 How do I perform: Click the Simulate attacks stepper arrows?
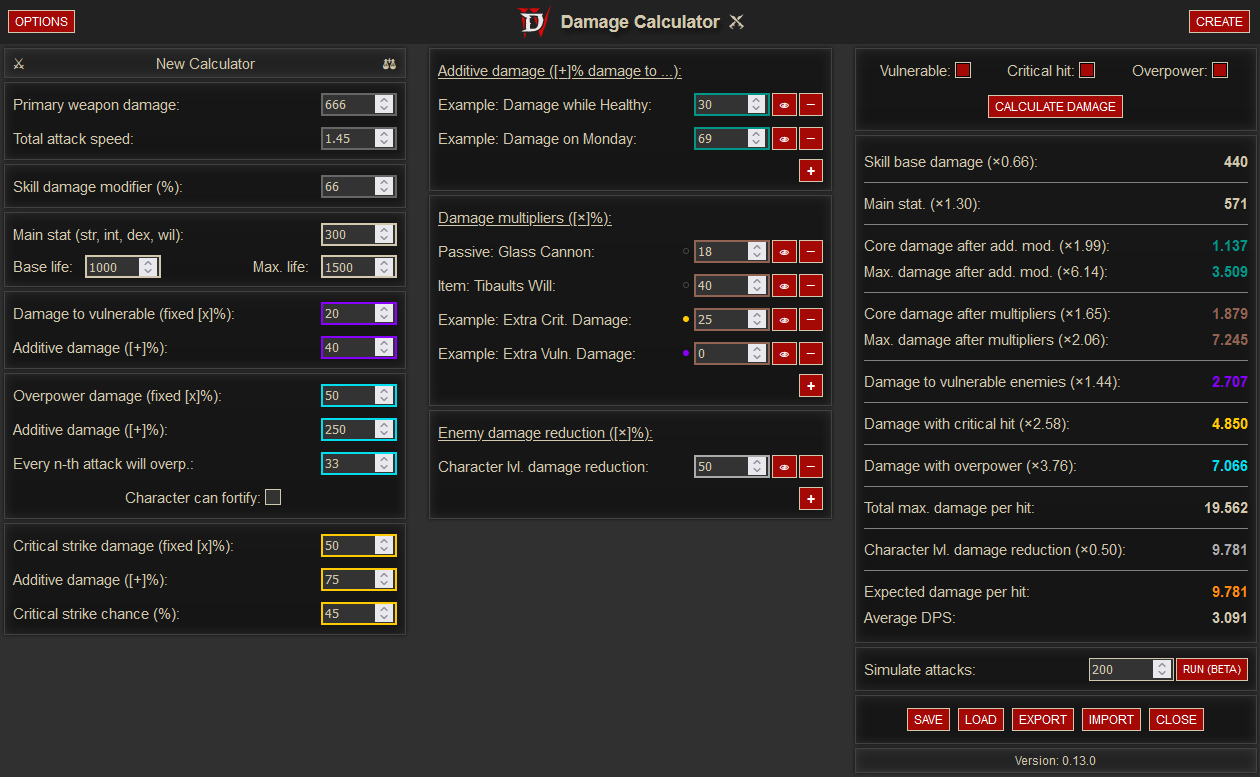click(1161, 669)
